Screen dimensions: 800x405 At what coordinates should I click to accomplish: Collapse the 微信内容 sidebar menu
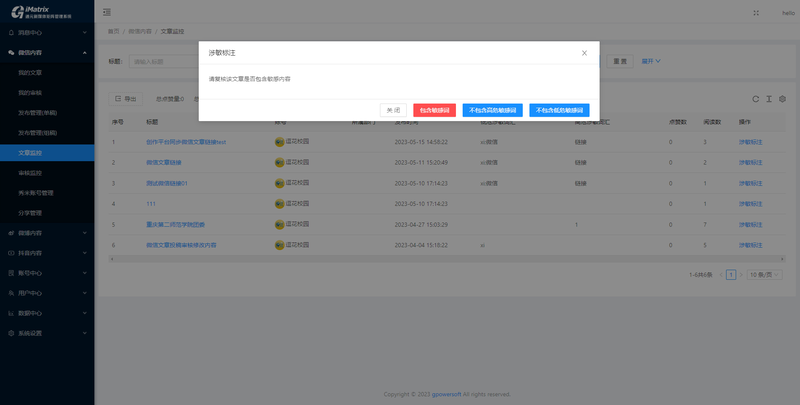pyautogui.click(x=46, y=52)
